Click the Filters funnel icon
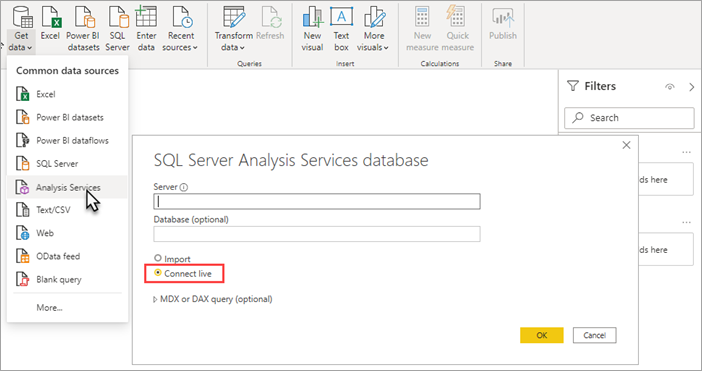 click(x=573, y=86)
